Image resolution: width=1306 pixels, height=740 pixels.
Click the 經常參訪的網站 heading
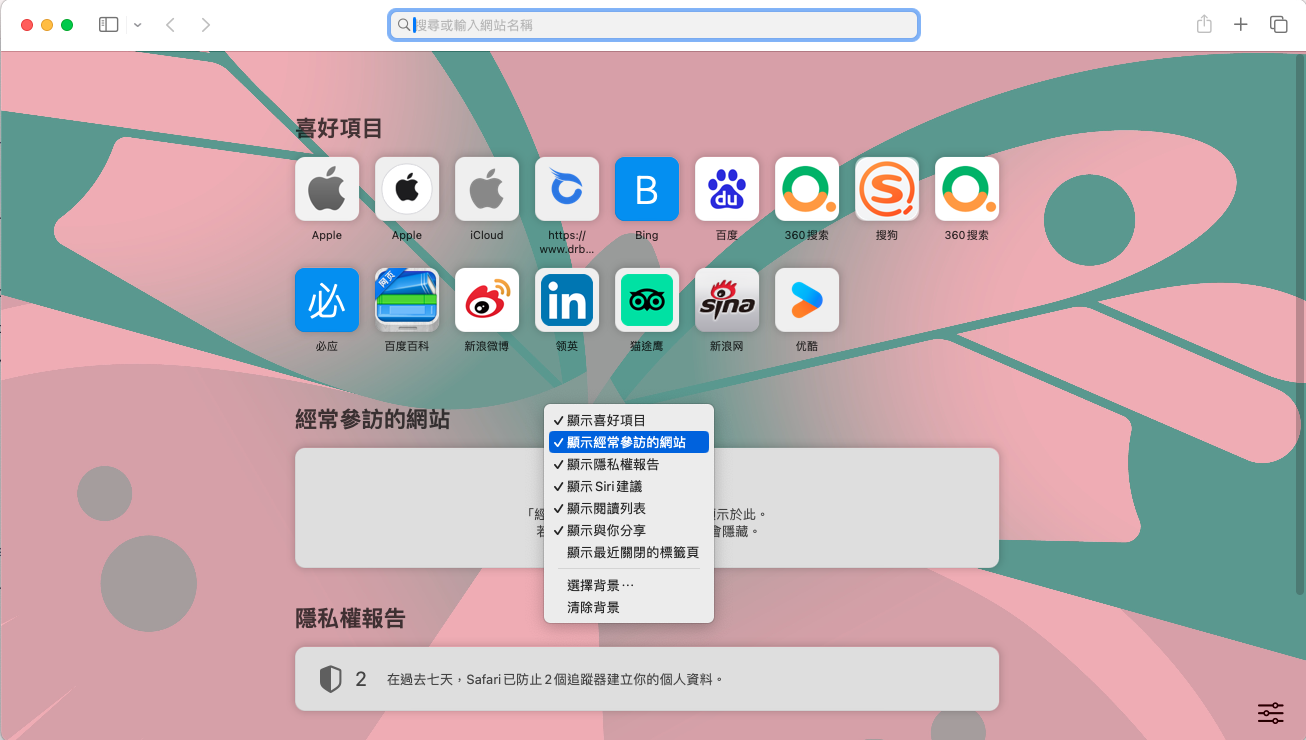(x=372, y=419)
